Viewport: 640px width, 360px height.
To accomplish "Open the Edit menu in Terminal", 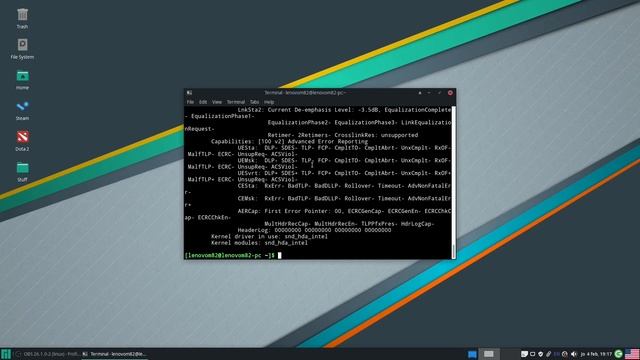I will [x=203, y=102].
